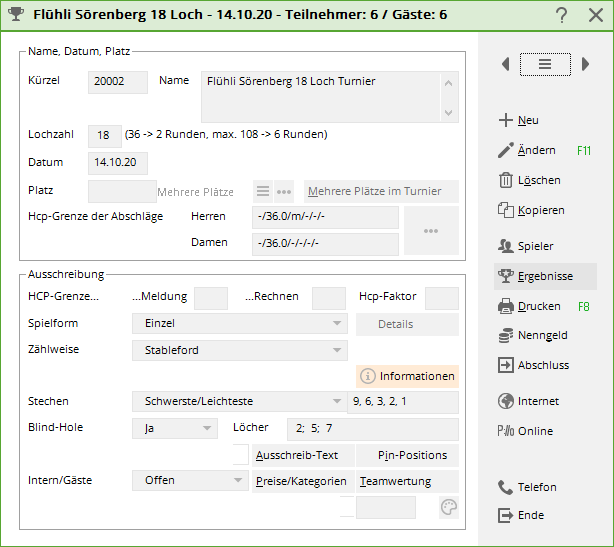Expand the Spielform Einzel dropdown
The image size is (614, 547).
click(239, 324)
